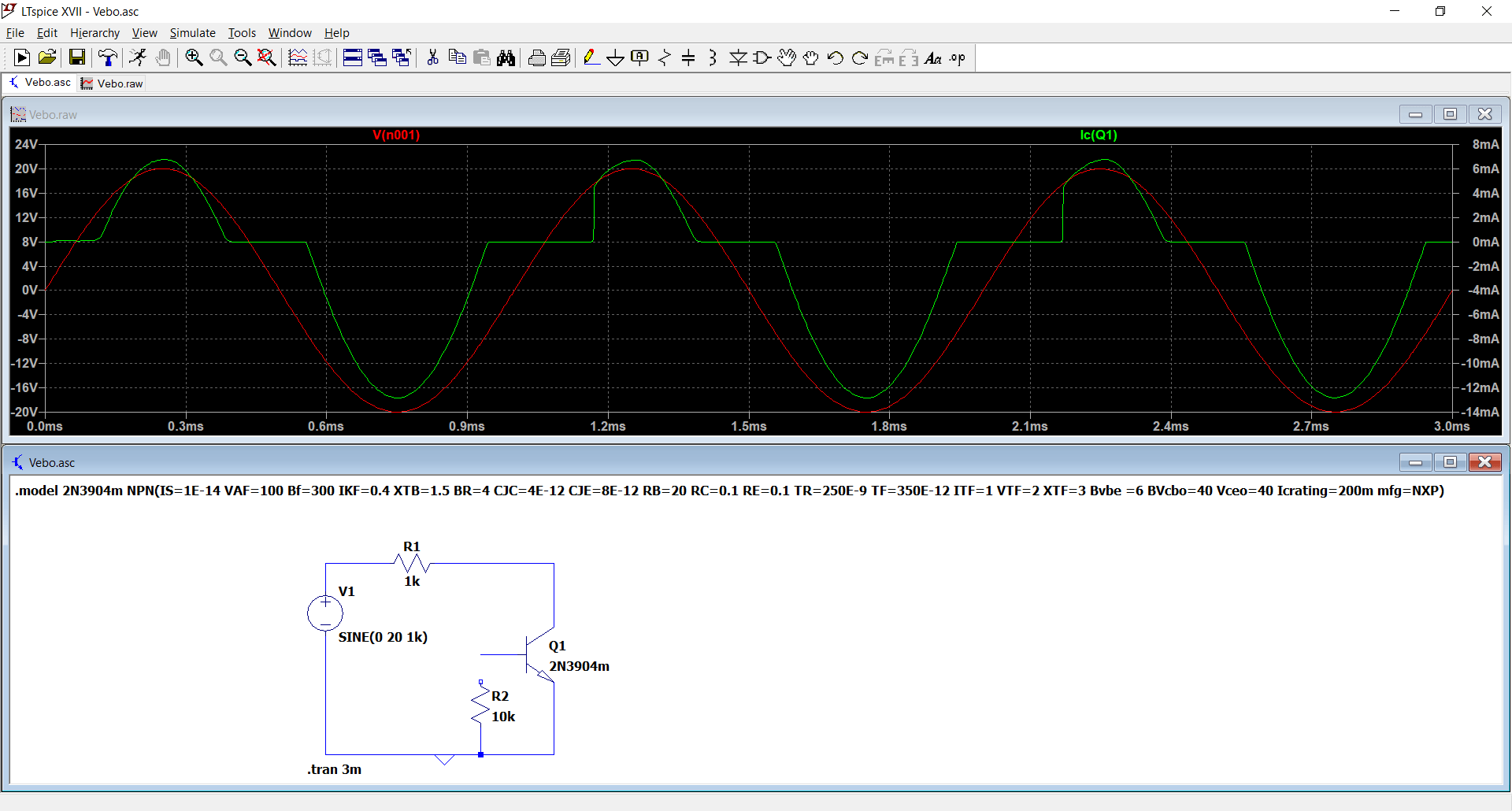Close the Vebo.raw plot window
The width and height of the screenshot is (1512, 811).
point(1484,114)
